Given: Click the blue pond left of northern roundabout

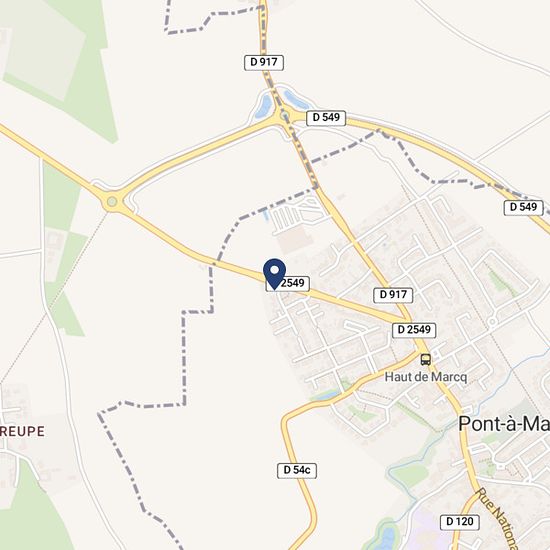Looking at the screenshot, I should pyautogui.click(x=264, y=106).
